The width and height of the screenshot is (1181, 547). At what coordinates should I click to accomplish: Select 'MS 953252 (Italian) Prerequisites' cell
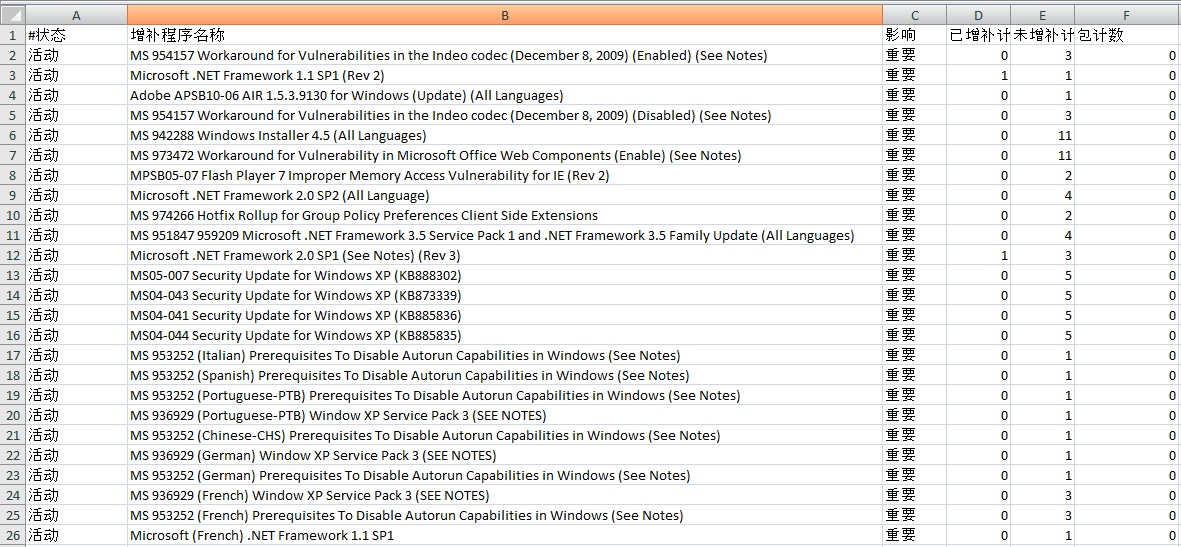click(x=505, y=356)
